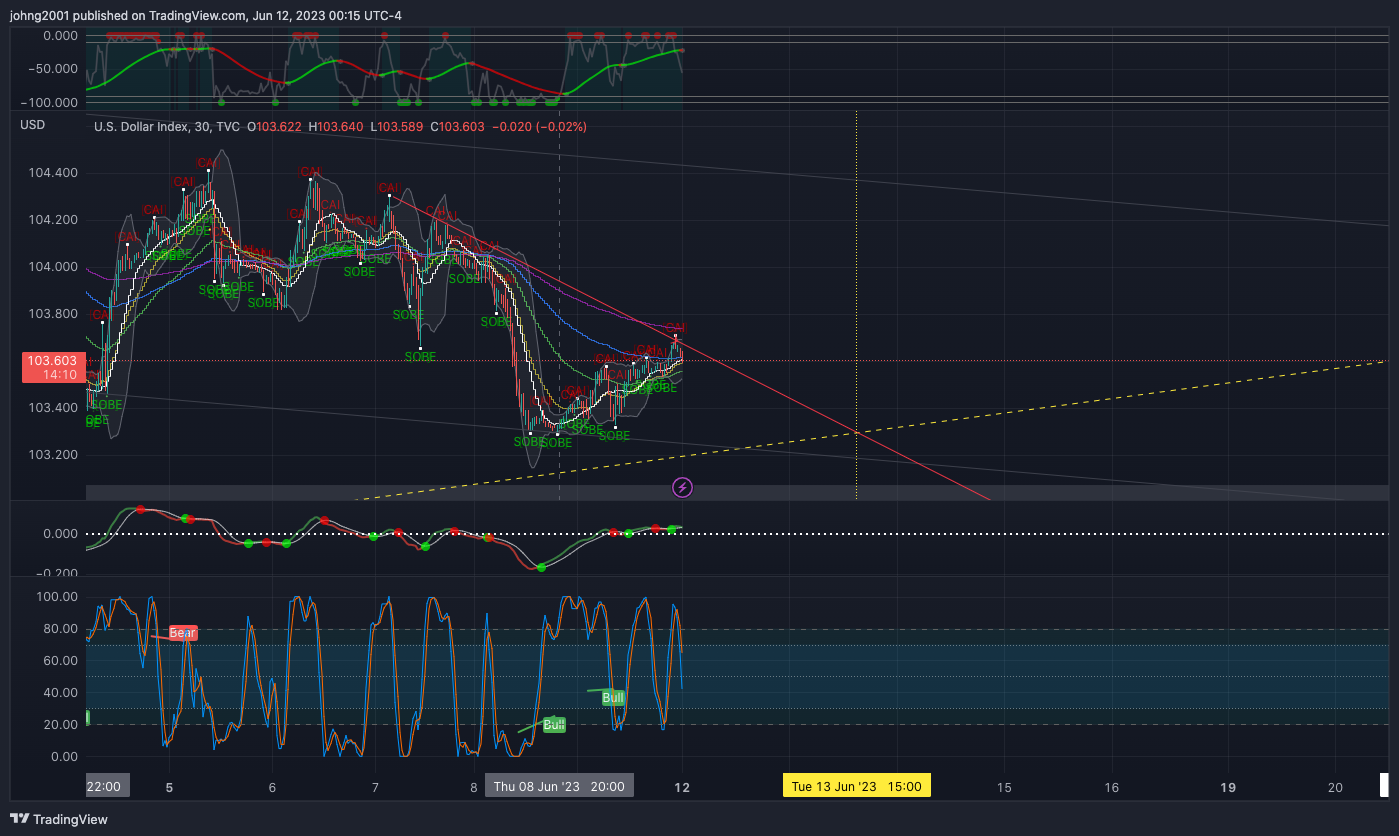Viewport: 1399px width, 836px height.
Task: Click the purple lightning bolt icon
Action: coord(683,488)
